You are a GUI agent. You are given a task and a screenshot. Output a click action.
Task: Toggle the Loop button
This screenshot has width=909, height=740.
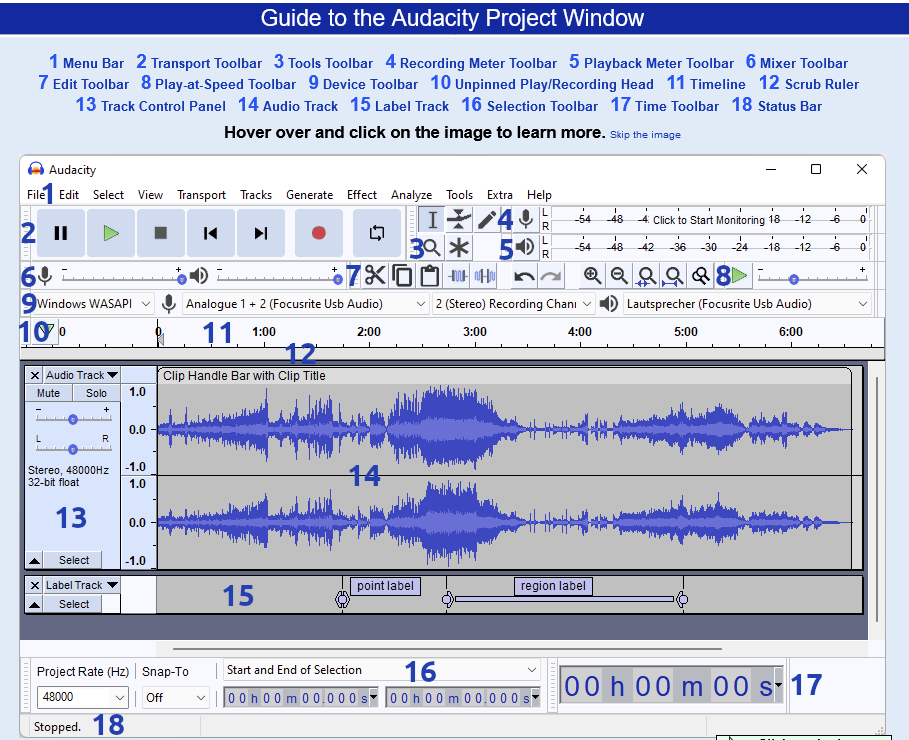click(x=377, y=233)
